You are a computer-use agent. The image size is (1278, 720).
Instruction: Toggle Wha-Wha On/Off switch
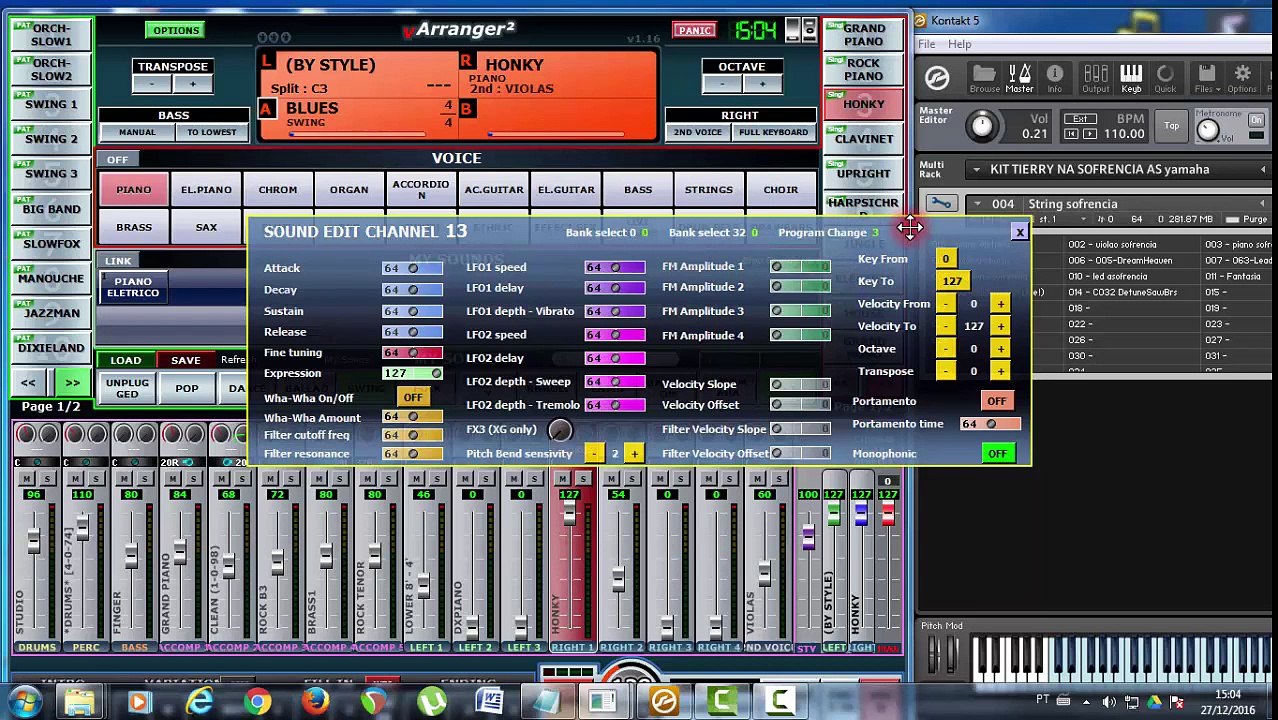pyautogui.click(x=413, y=397)
